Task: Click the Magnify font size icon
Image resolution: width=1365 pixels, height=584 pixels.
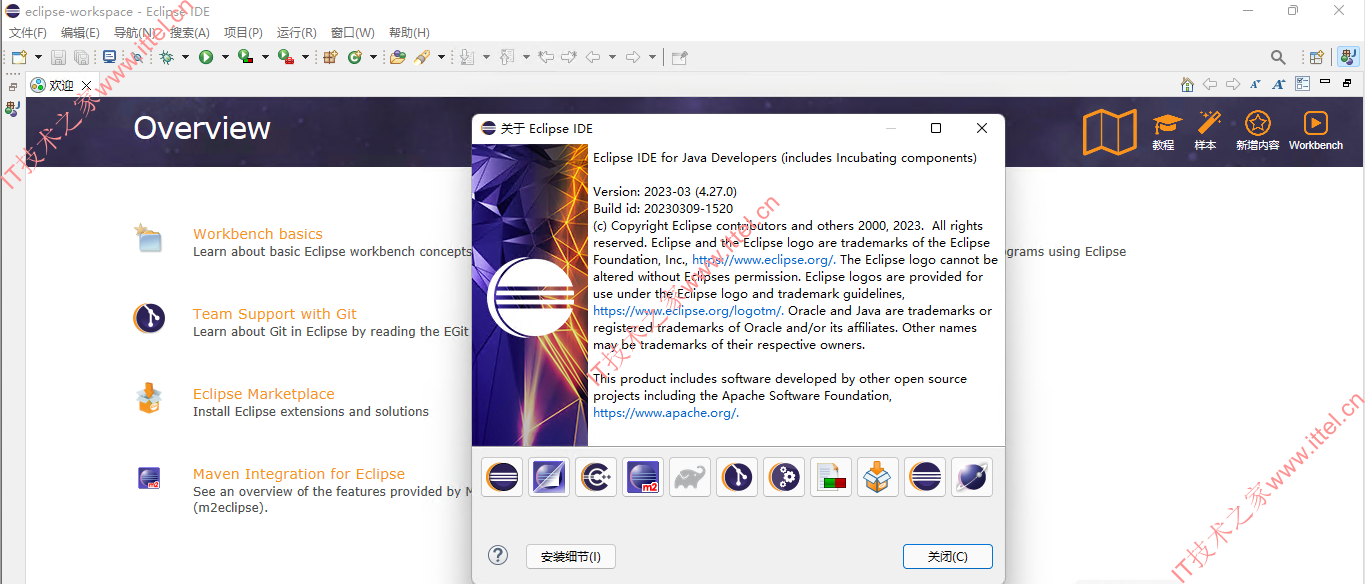Action: tap(1279, 85)
